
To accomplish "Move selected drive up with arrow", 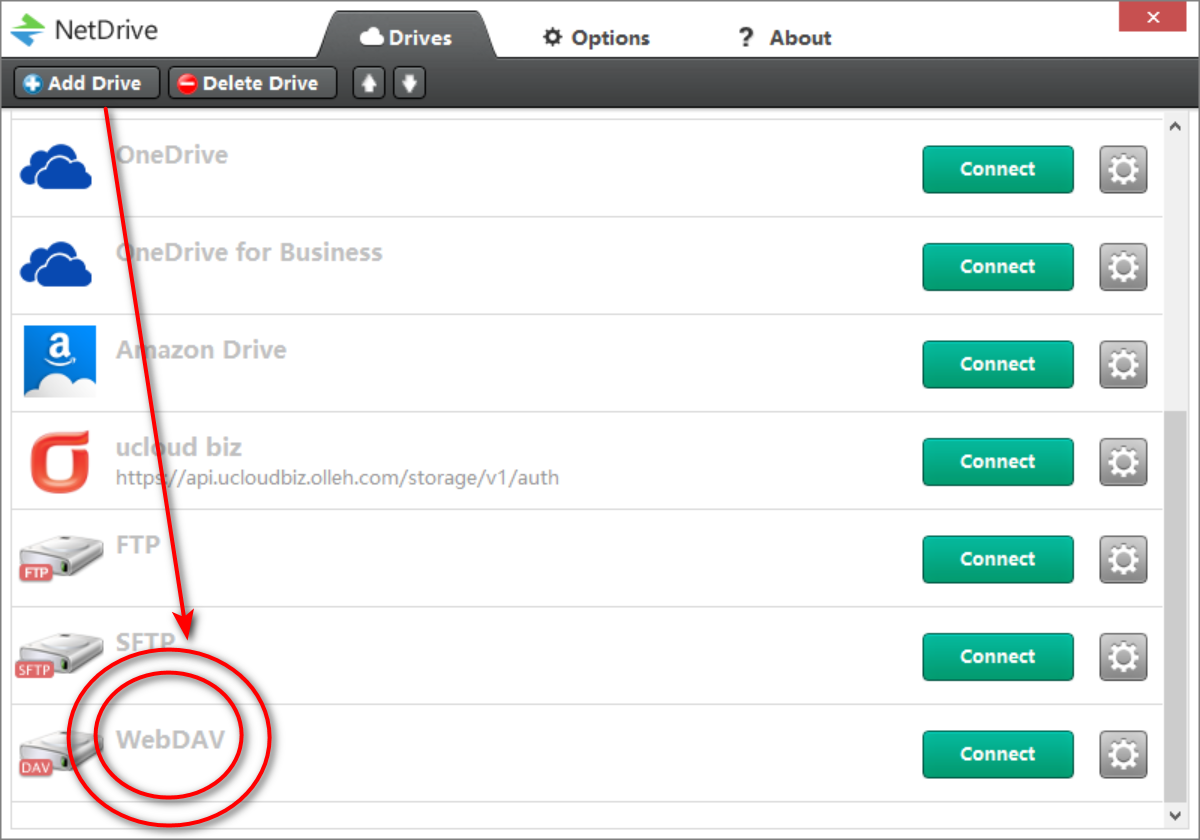I will (369, 83).
